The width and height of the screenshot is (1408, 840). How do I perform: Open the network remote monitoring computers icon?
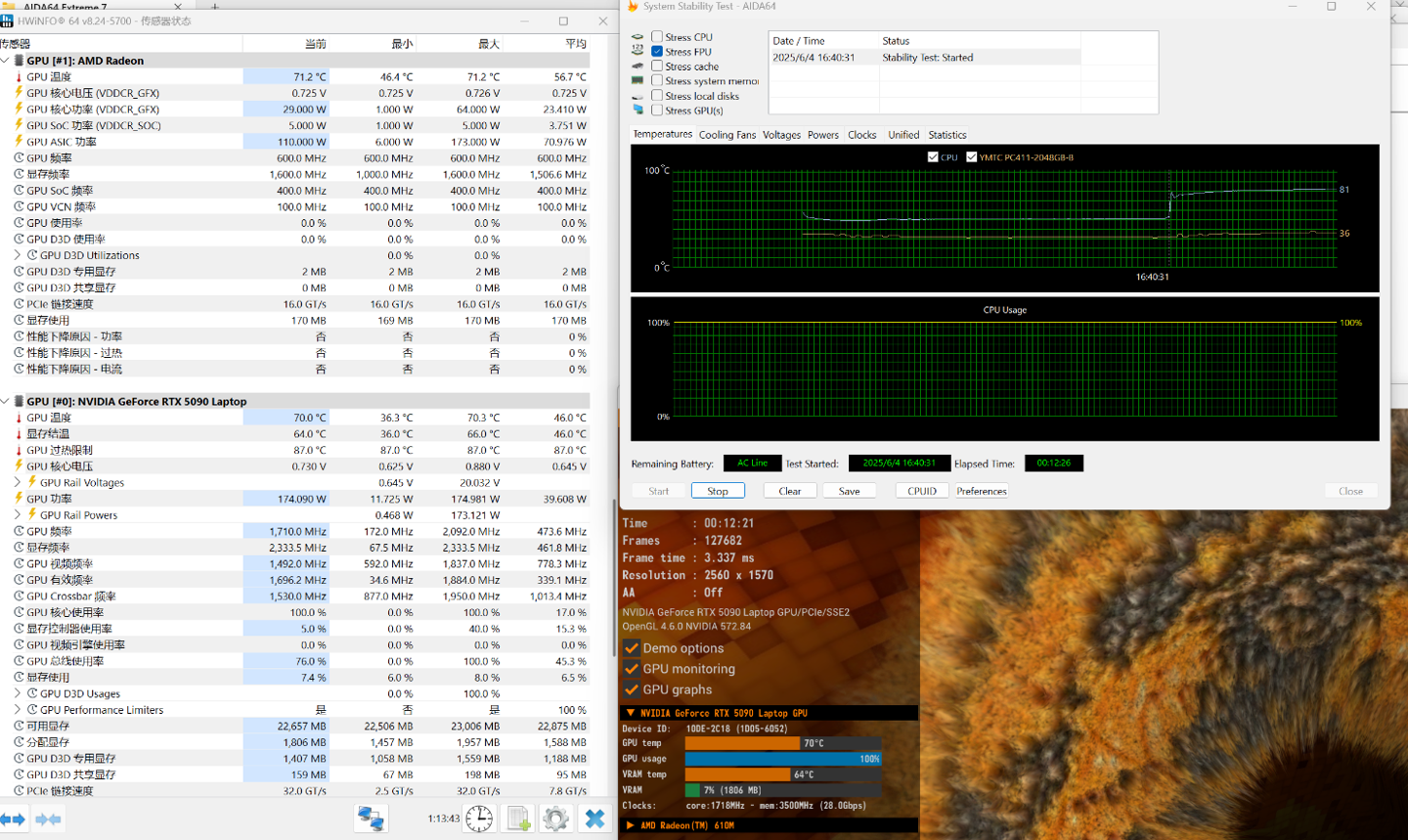pos(371,818)
